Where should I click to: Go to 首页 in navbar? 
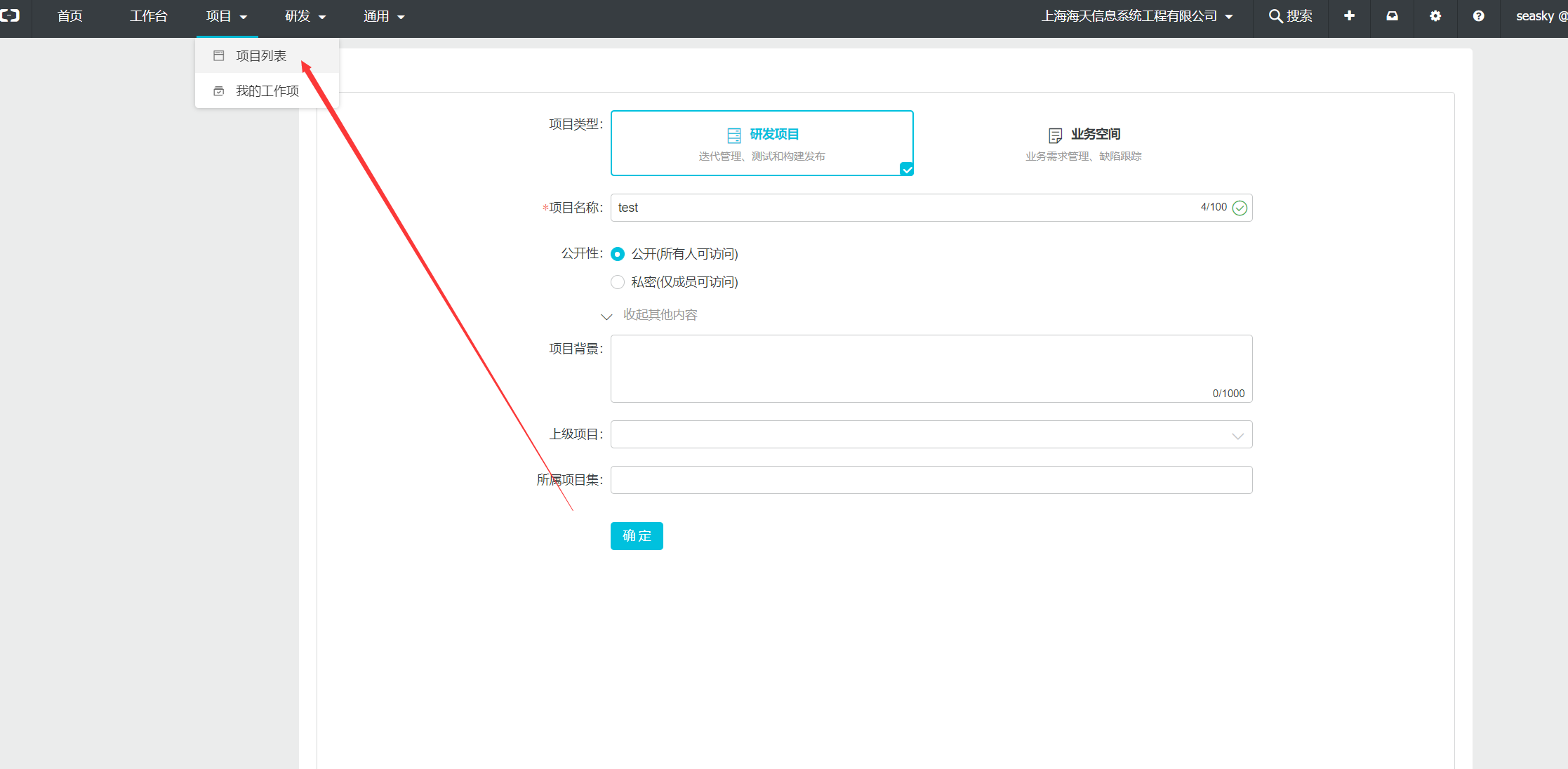[69, 16]
